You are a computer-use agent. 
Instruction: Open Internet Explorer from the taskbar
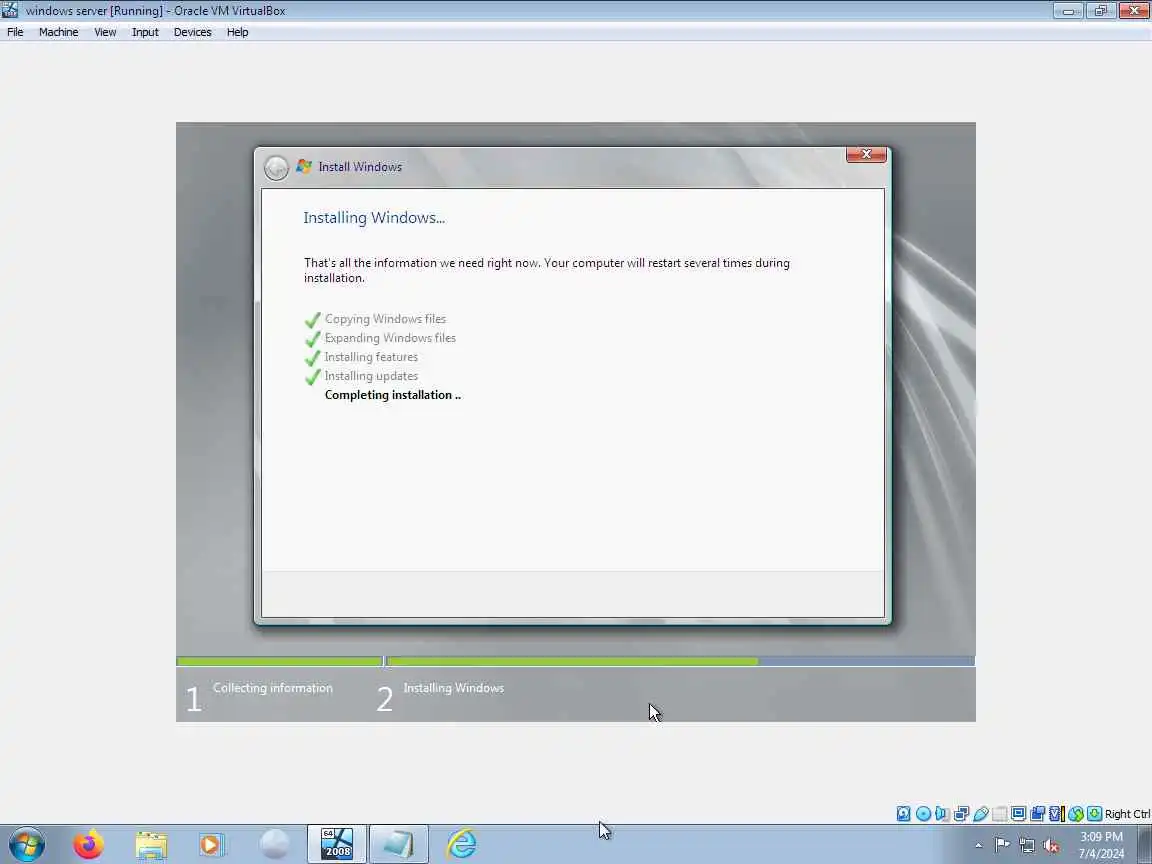(461, 844)
